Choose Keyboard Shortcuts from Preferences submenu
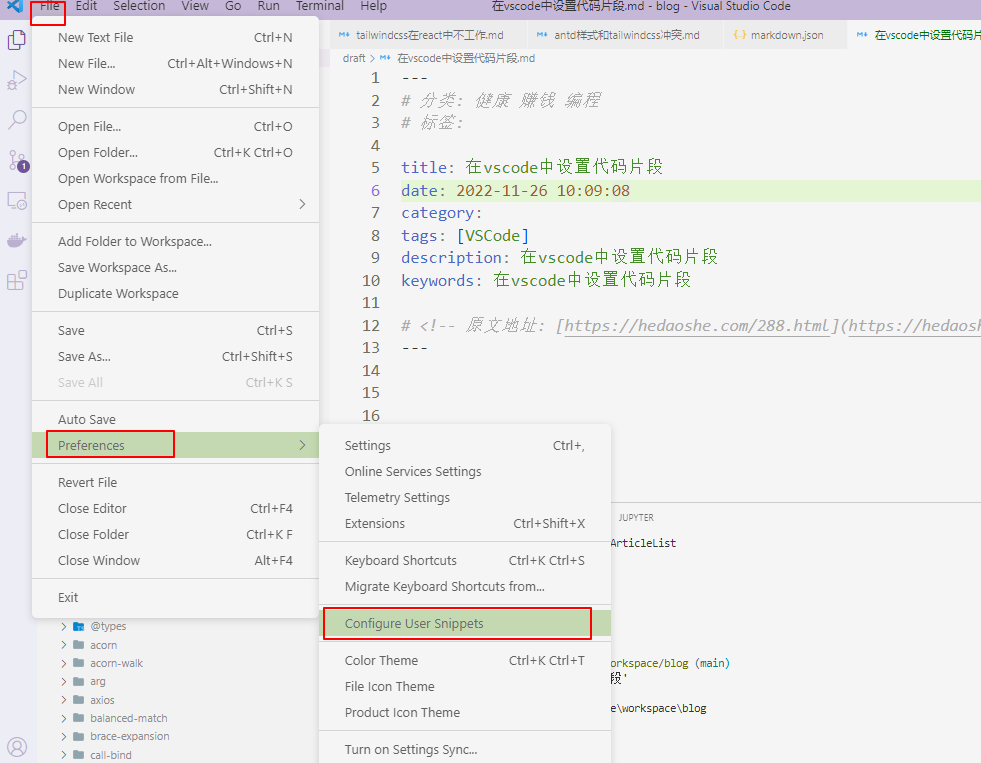This screenshot has height=763, width=981. [x=401, y=561]
